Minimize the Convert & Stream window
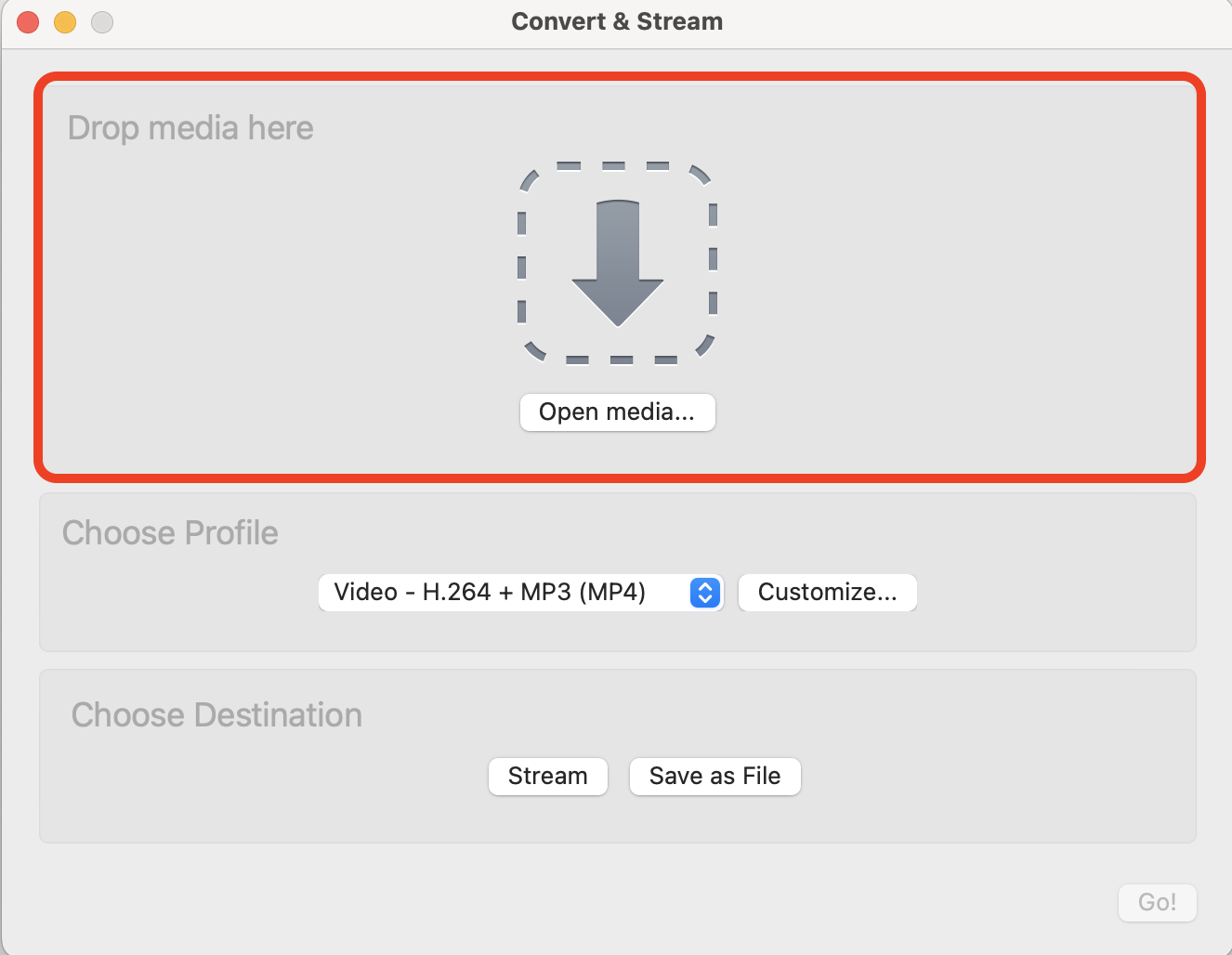1232x955 pixels. click(64, 21)
